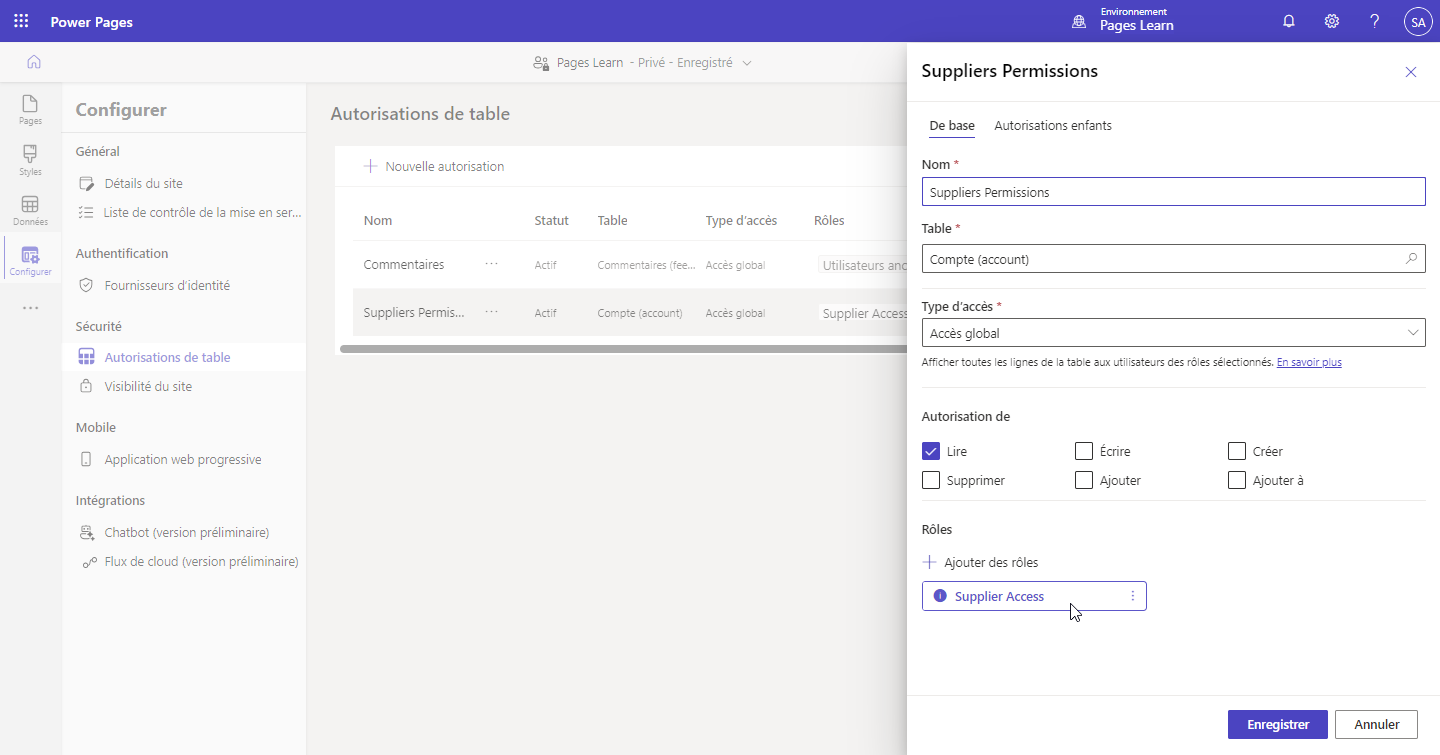
Task: Open the app launcher waffle icon
Action: pyautogui.click(x=21, y=21)
